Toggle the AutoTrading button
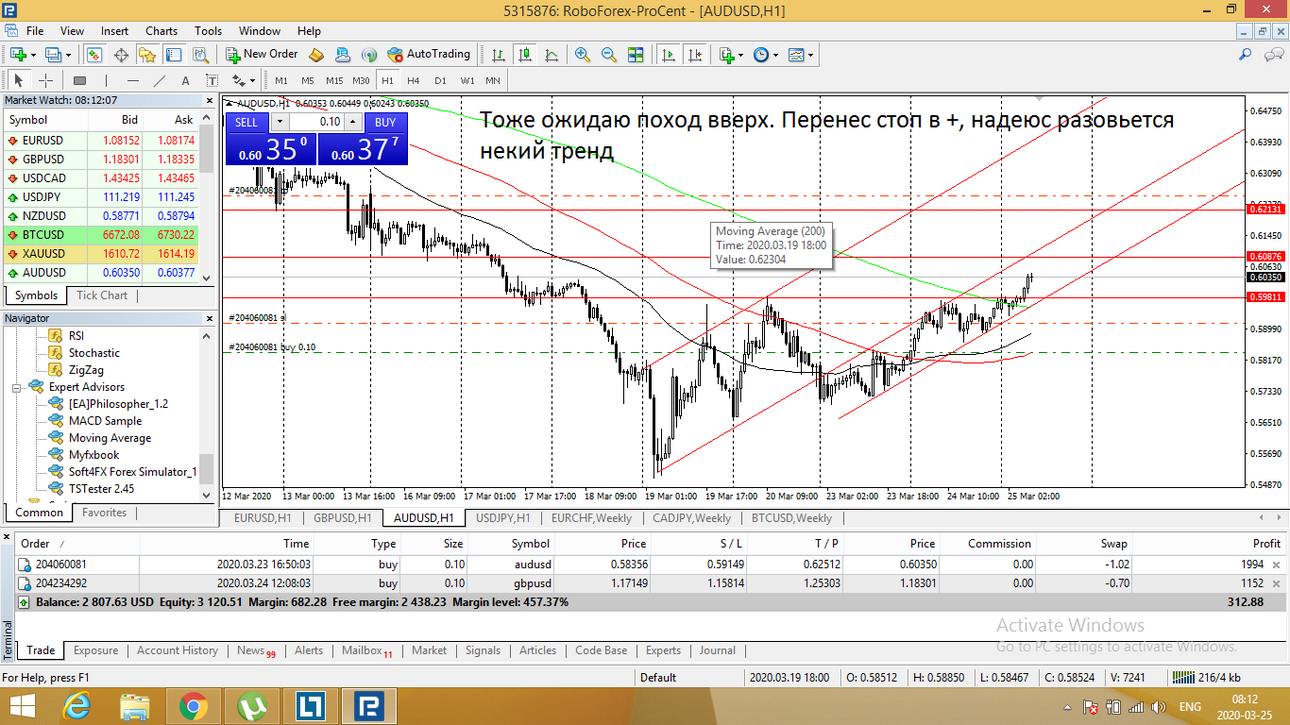The image size is (1290, 725). click(x=428, y=54)
